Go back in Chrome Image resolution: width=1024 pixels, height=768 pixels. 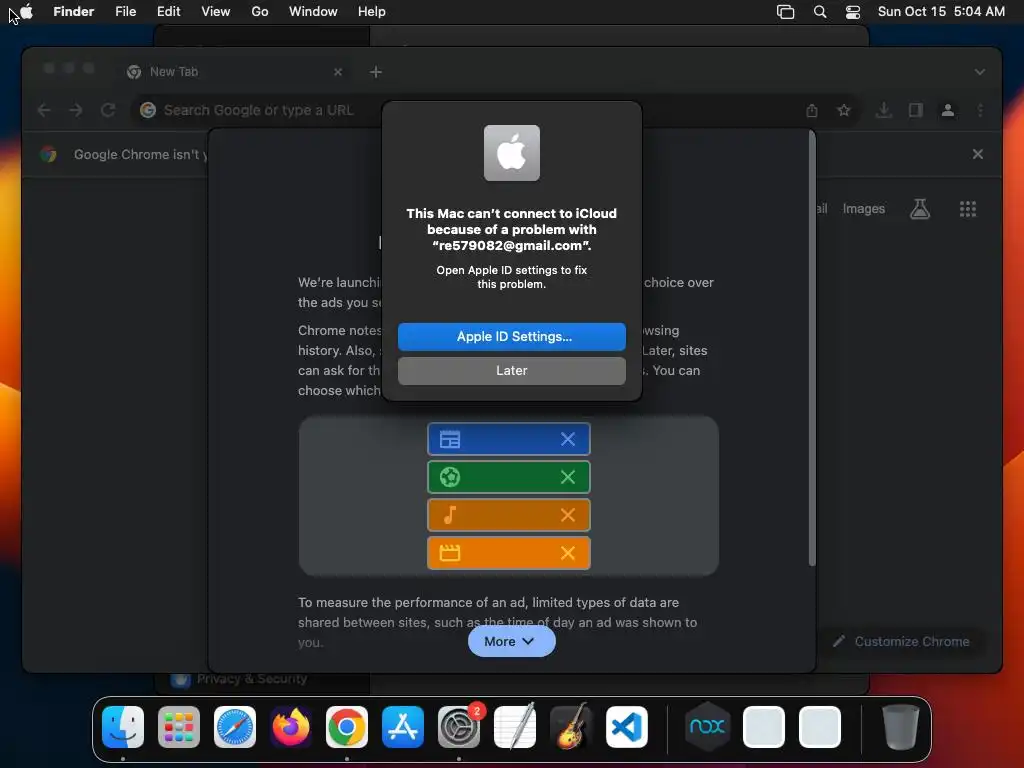coord(44,110)
